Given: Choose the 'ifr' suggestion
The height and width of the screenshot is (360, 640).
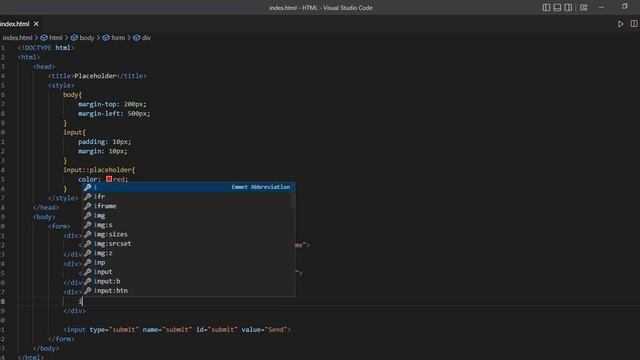Looking at the screenshot, I should (189, 196).
